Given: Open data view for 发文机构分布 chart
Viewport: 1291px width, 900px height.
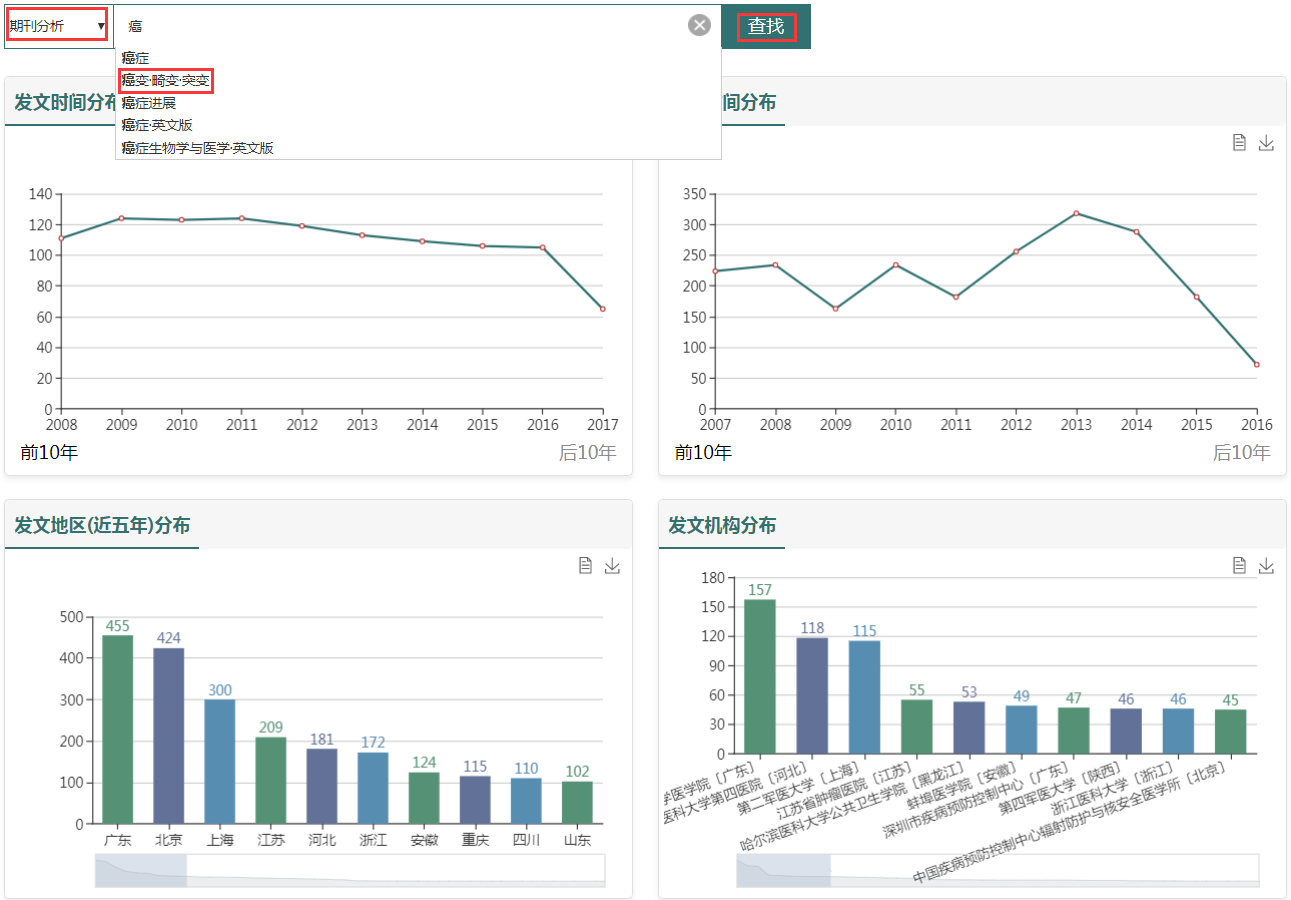Looking at the screenshot, I should (x=1239, y=566).
